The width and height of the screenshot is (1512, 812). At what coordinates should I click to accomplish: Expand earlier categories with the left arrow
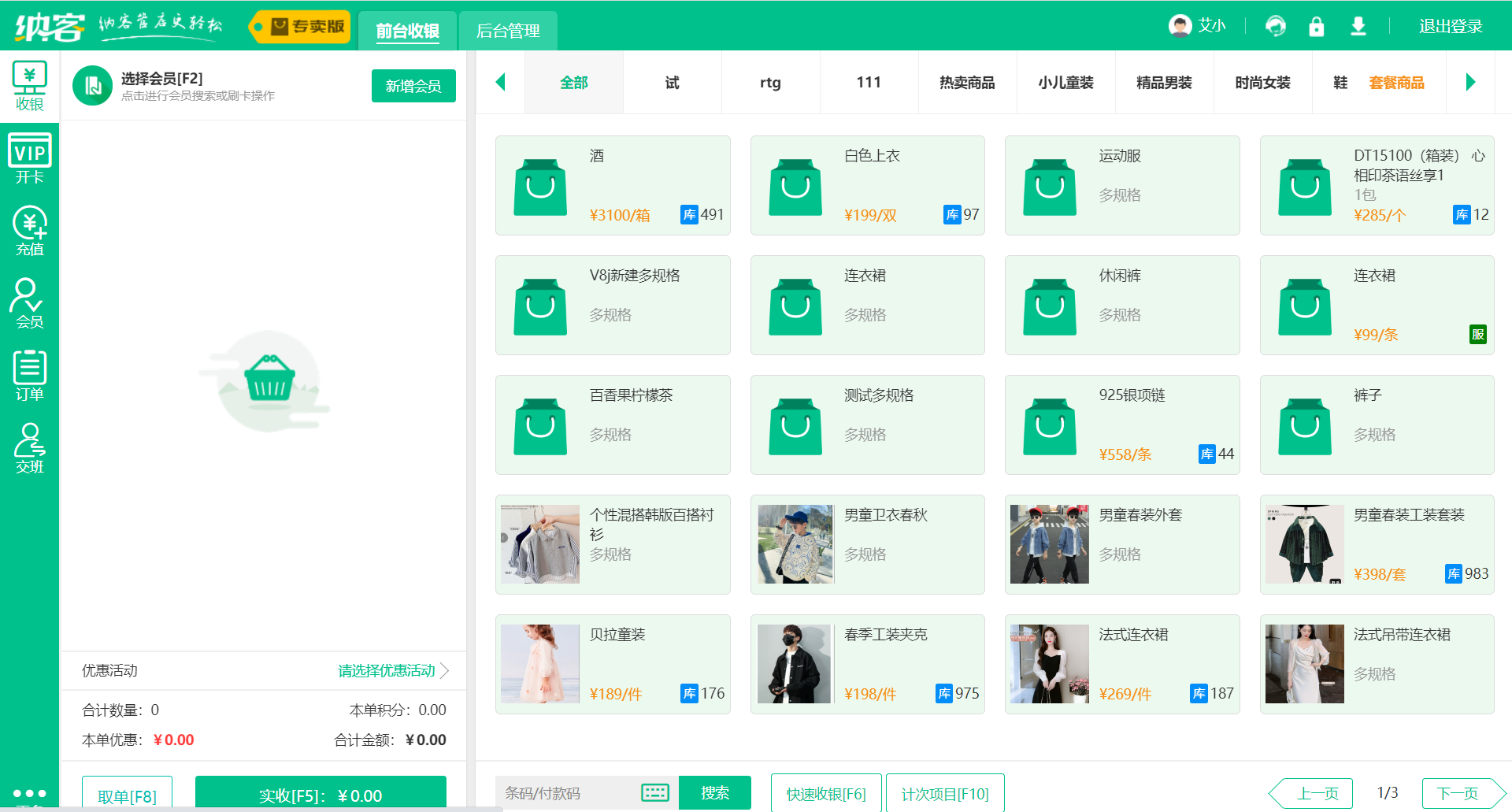(x=501, y=82)
